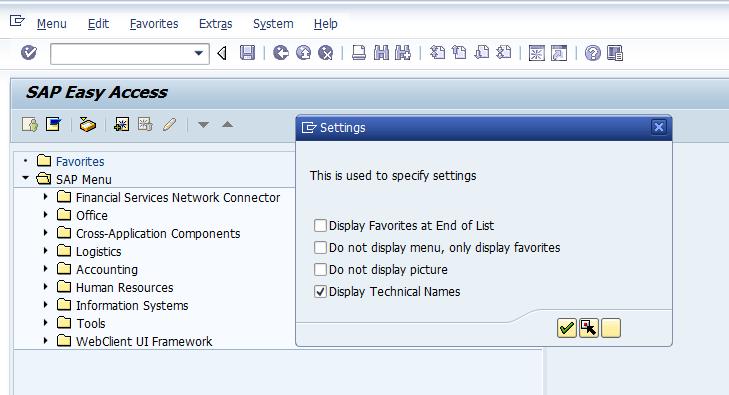Check Do not display menu, only favorites
Image resolution: width=729 pixels, height=395 pixels.
pos(320,247)
